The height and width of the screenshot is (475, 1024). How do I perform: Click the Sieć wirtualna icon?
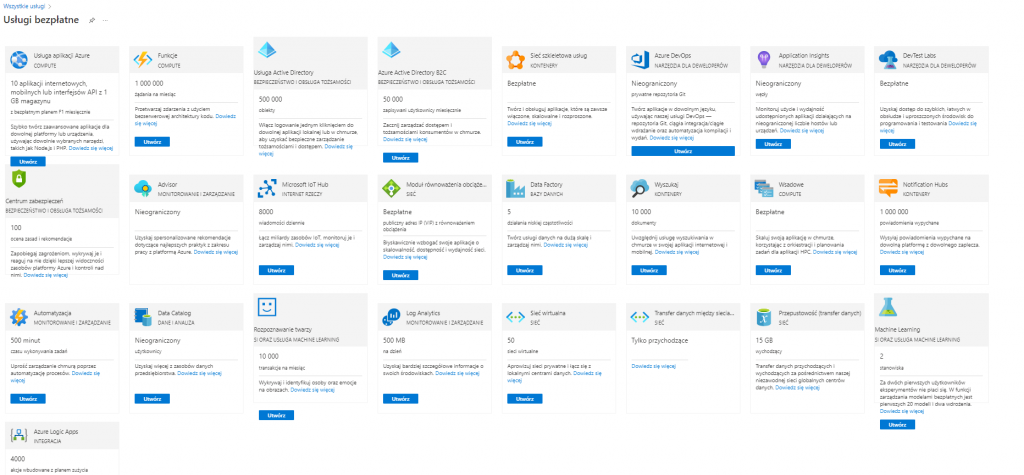(x=515, y=318)
